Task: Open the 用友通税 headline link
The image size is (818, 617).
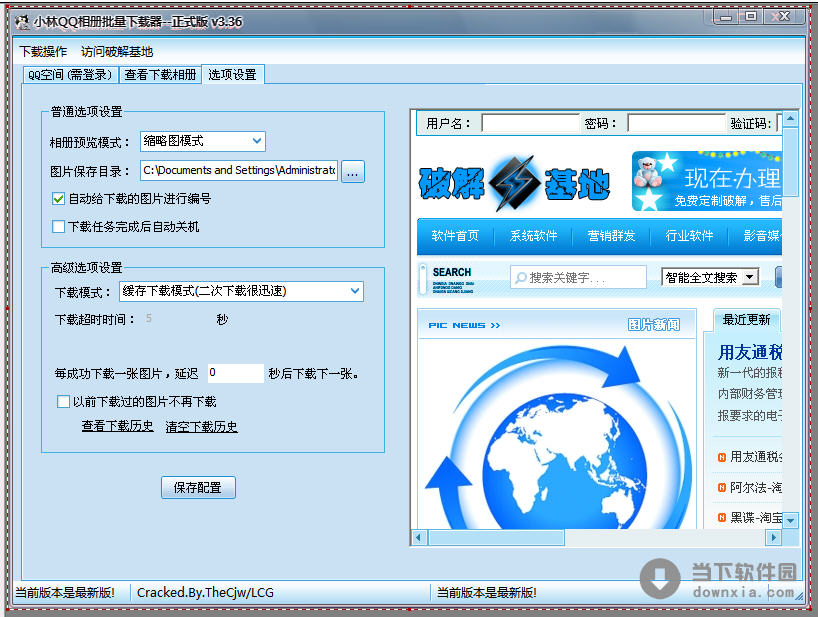Action: [x=750, y=353]
